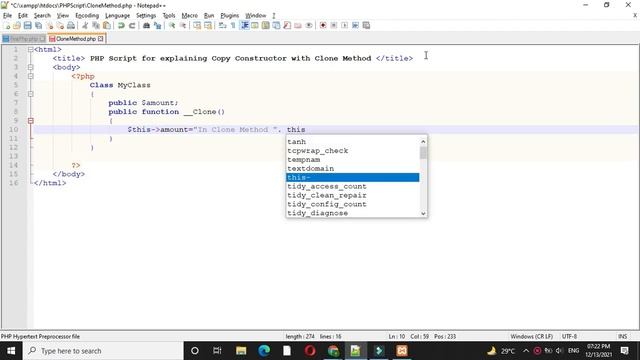Image resolution: width=640 pixels, height=360 pixels.
Task: Toggle Show All Characters pilcrow icon
Action: 233,25
